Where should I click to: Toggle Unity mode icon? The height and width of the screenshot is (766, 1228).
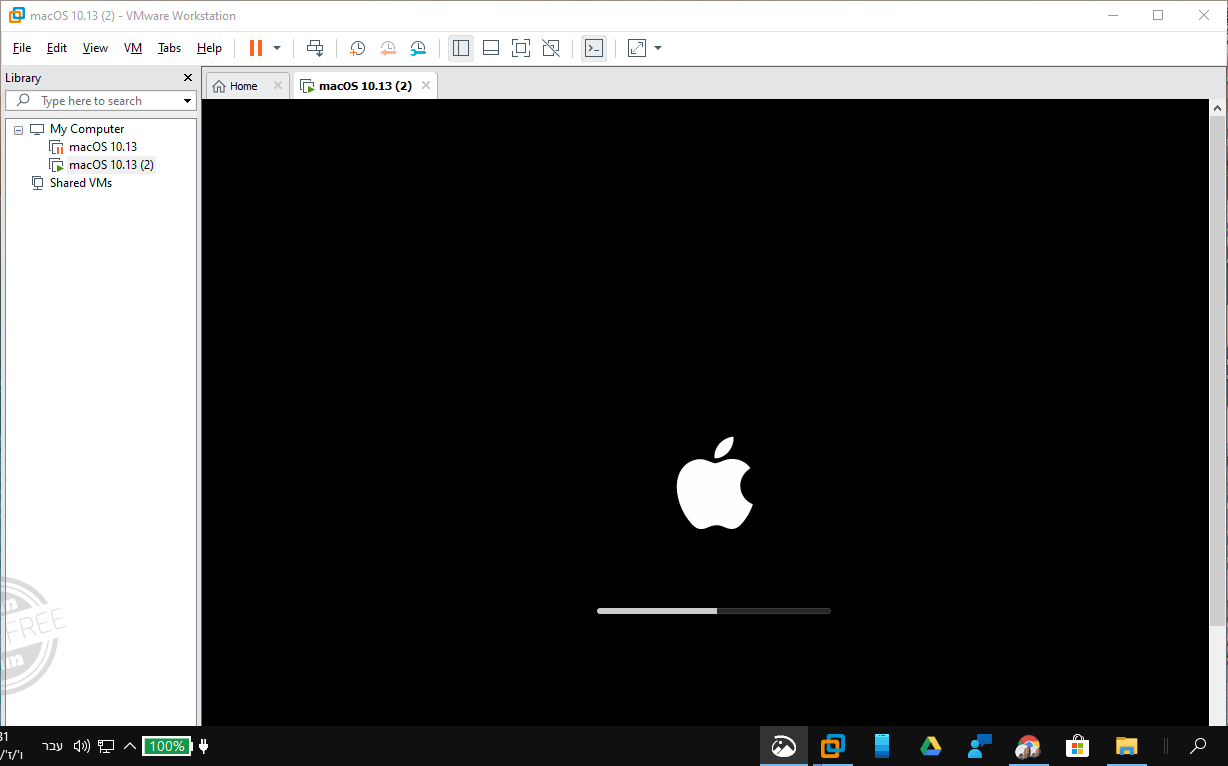tap(551, 48)
